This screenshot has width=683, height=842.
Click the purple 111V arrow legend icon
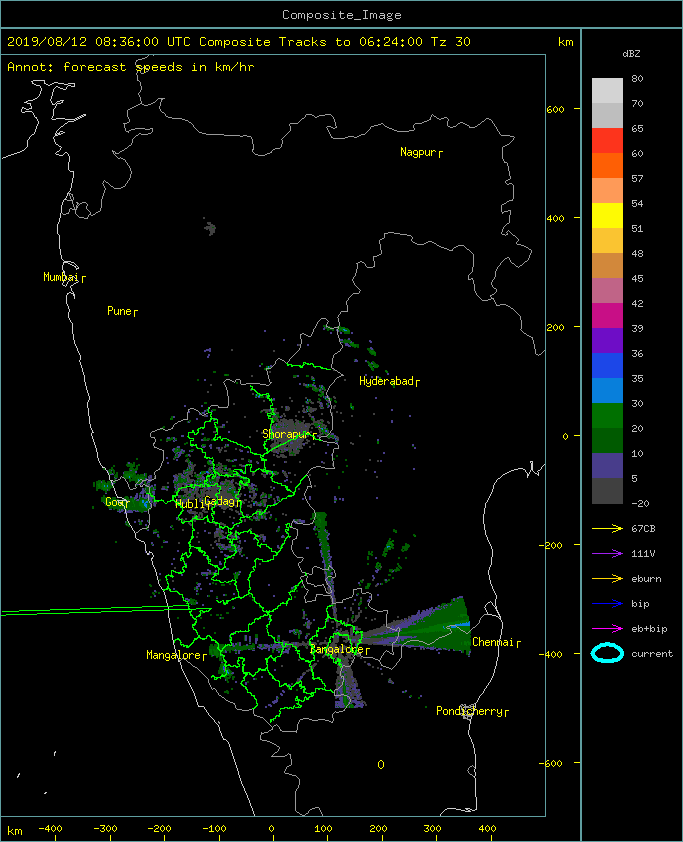607,554
